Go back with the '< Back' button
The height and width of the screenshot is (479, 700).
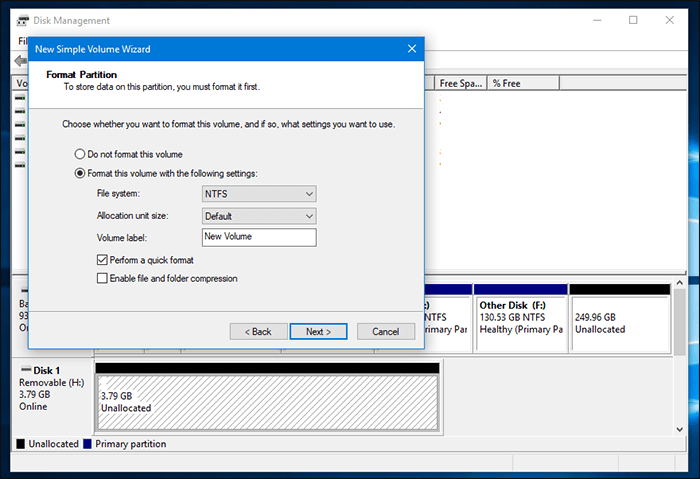[257, 331]
